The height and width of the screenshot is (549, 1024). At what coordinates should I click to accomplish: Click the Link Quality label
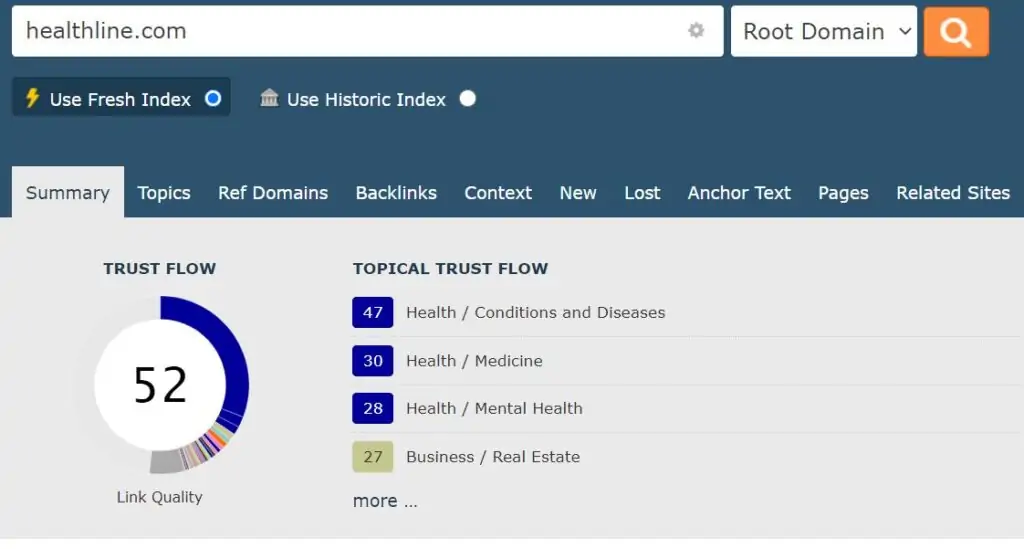tap(159, 497)
